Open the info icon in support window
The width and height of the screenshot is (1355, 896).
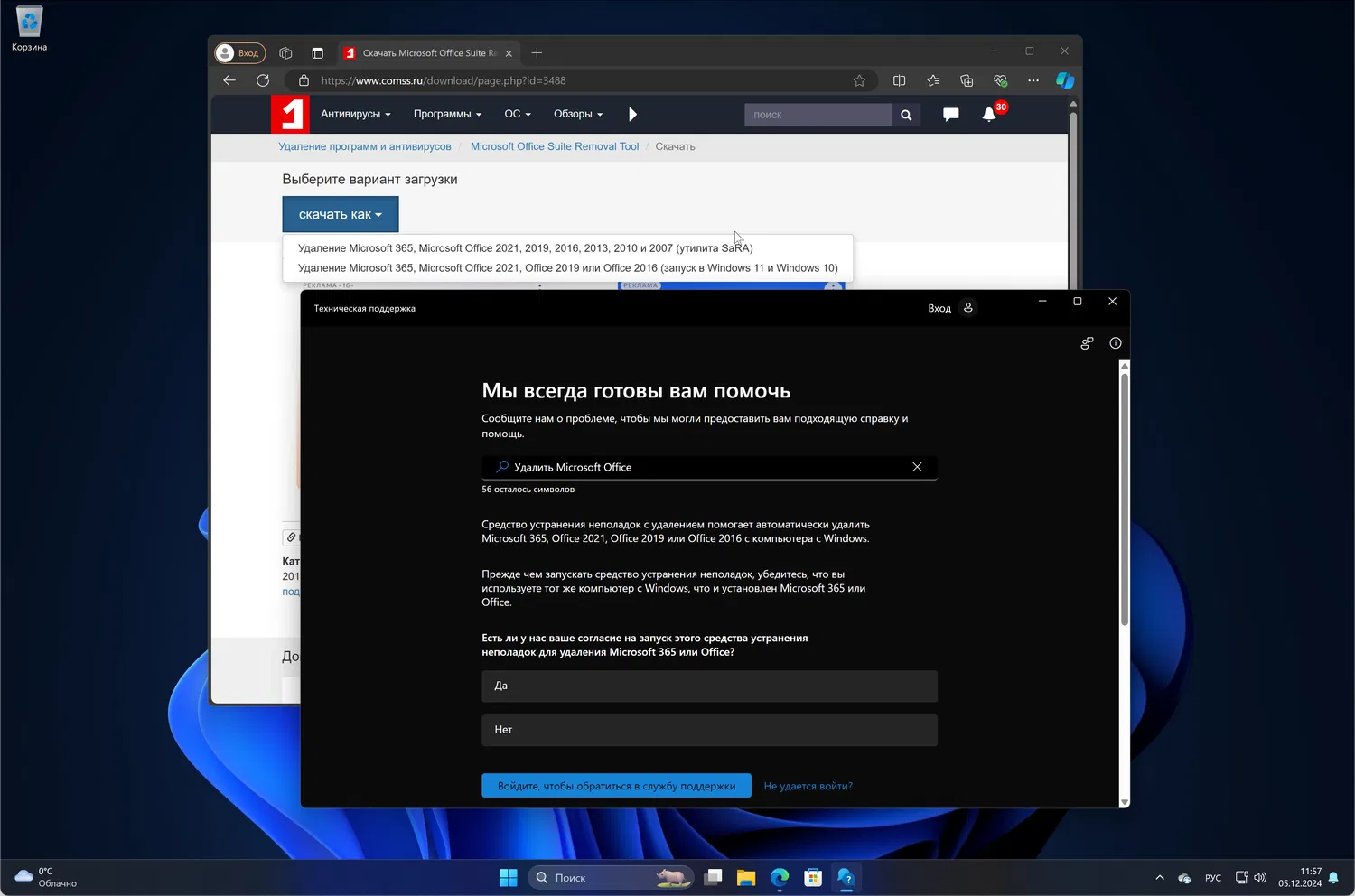click(x=1116, y=343)
